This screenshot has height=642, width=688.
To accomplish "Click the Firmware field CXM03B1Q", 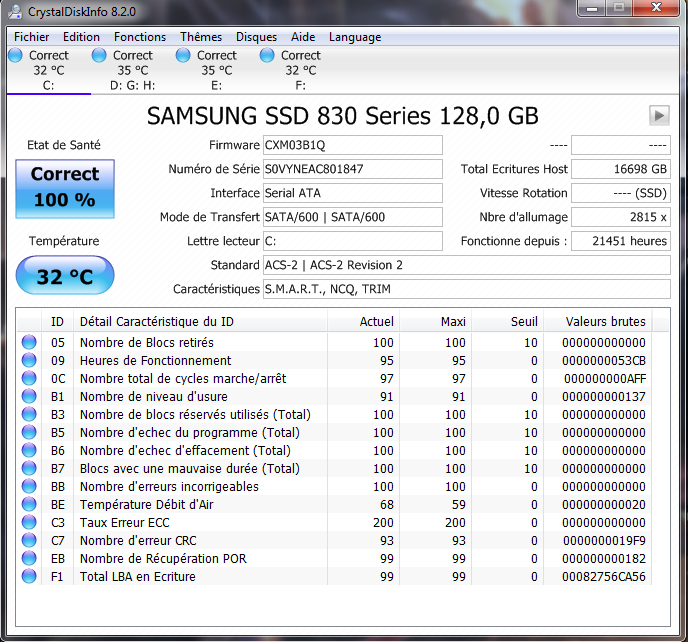I will 353,145.
